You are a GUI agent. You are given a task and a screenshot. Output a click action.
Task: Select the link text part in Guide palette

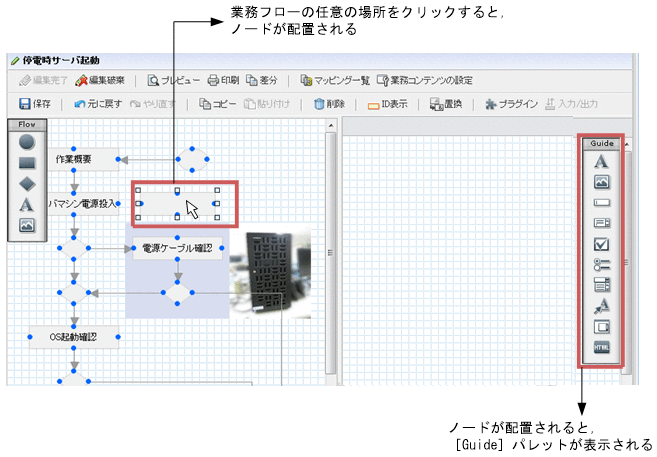click(x=602, y=306)
